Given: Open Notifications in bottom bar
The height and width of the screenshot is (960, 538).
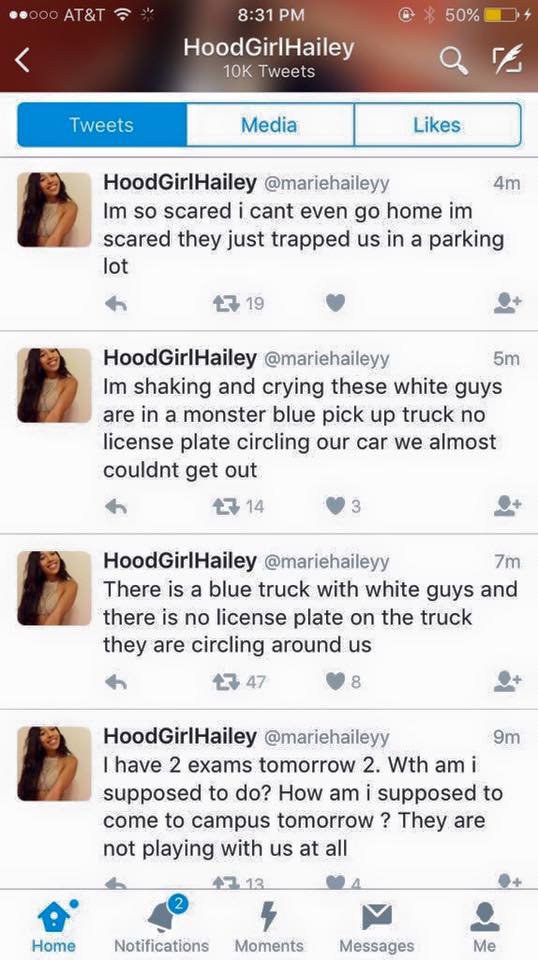Looking at the screenshot, I should [x=162, y=924].
